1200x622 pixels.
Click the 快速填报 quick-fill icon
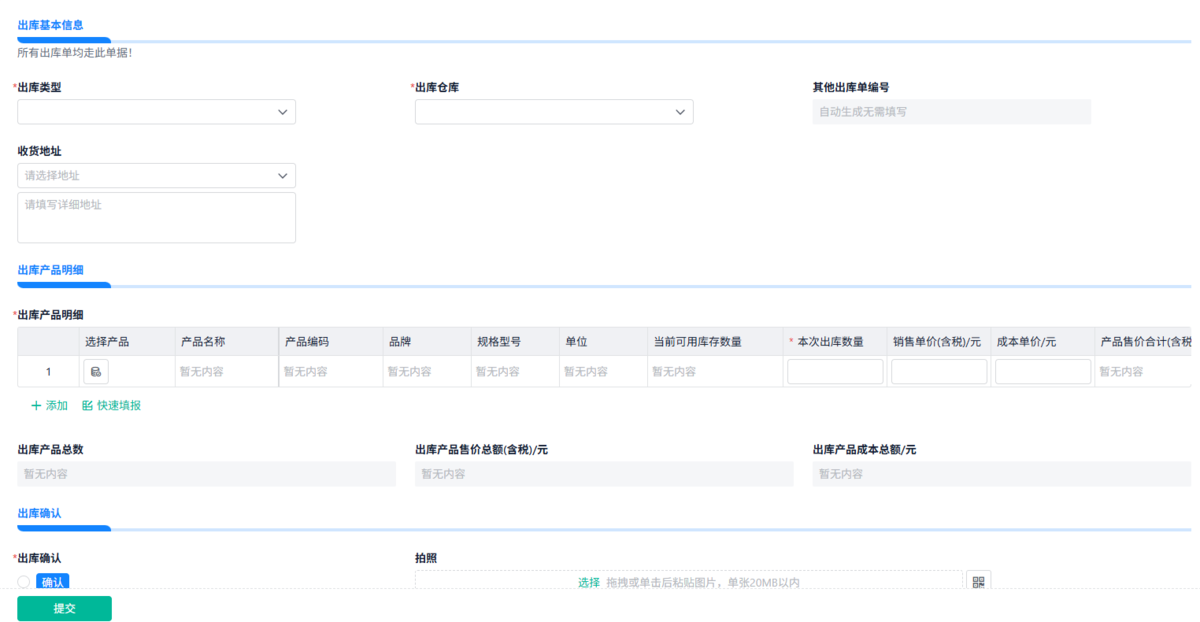pos(87,406)
